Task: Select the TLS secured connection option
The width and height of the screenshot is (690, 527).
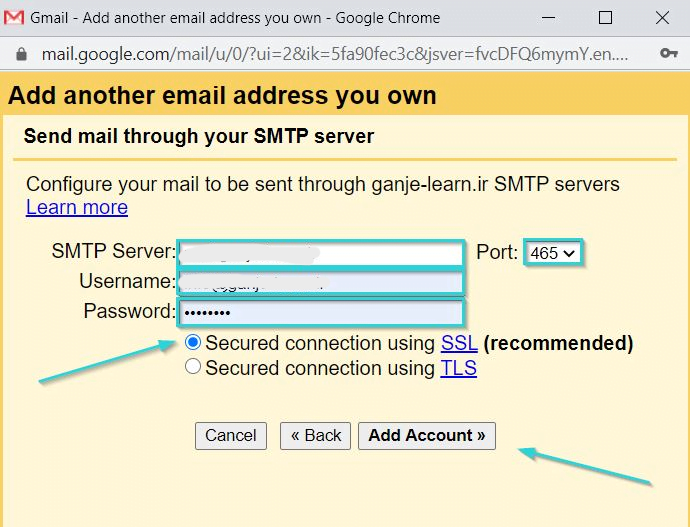Action: [x=193, y=368]
